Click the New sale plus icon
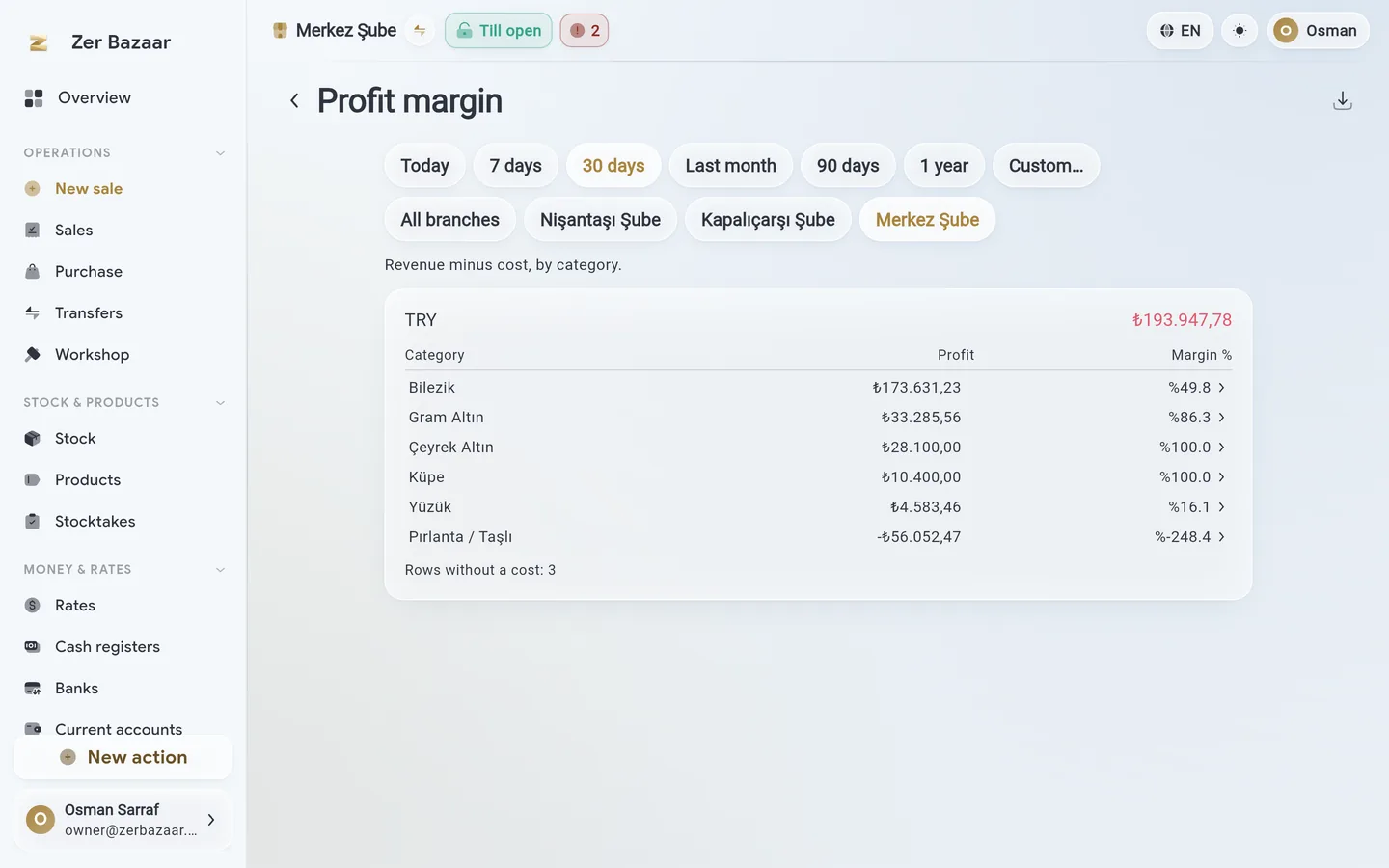This screenshot has width=1389, height=868. coord(32,189)
